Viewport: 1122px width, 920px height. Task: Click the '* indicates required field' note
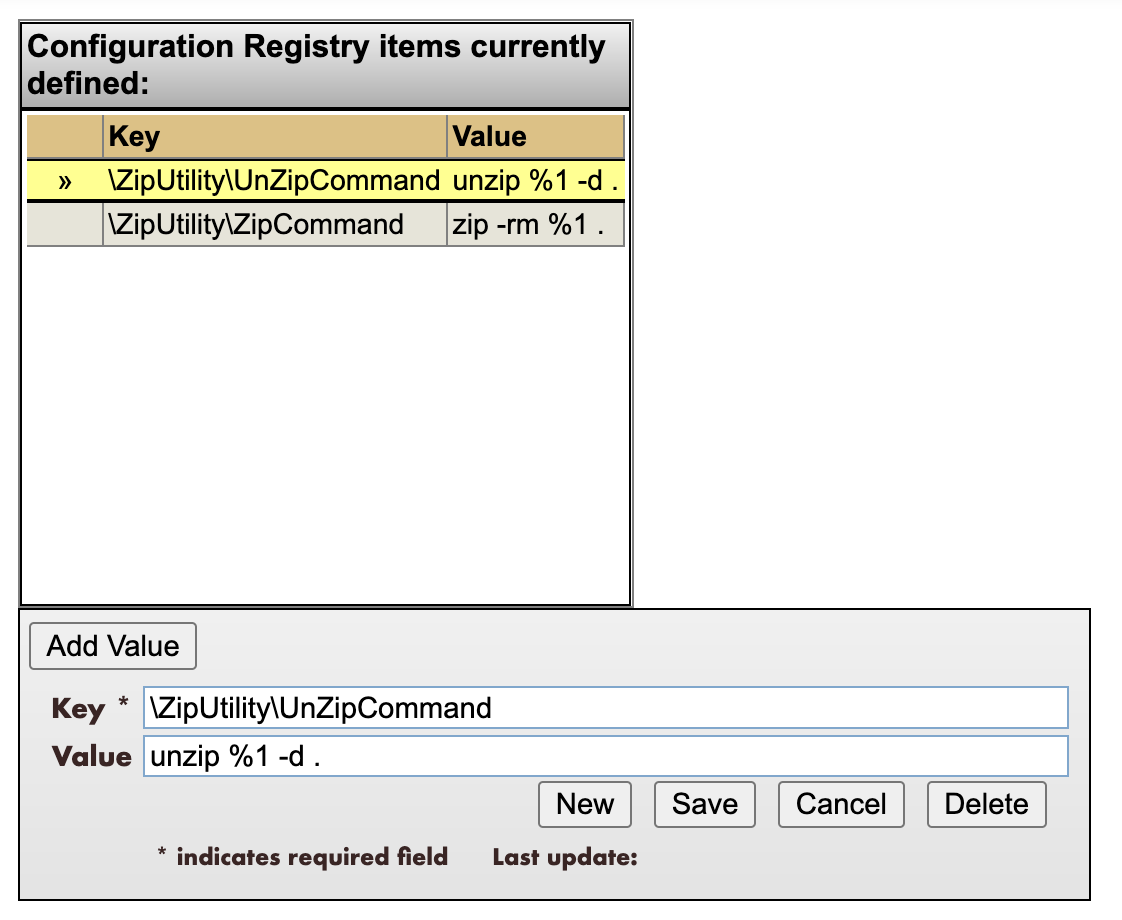point(302,858)
